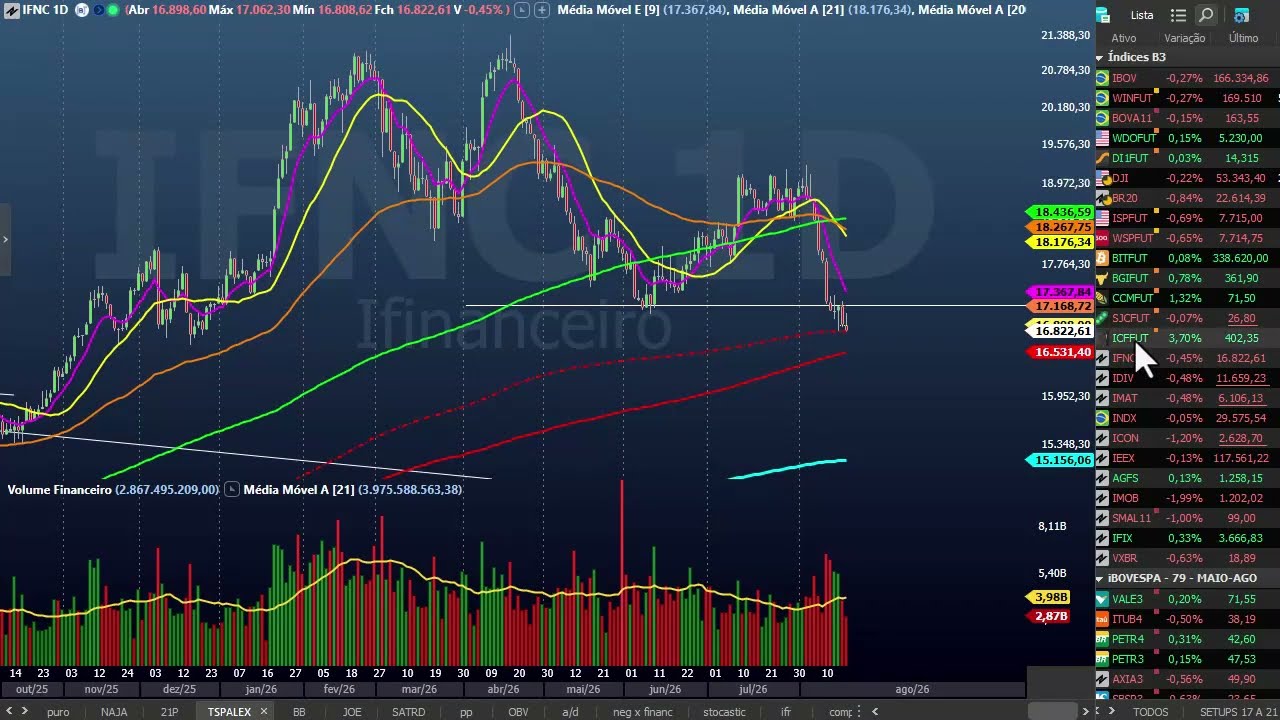Open the watchlist search magnifier
1280x720 pixels.
click(x=1206, y=15)
